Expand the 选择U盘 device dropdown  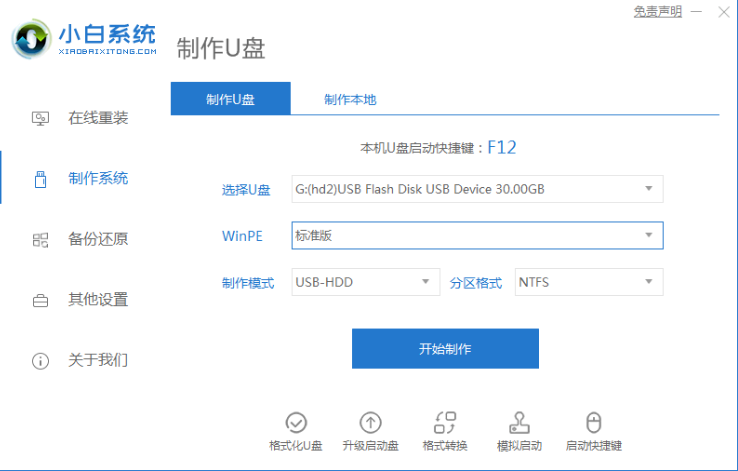point(648,189)
